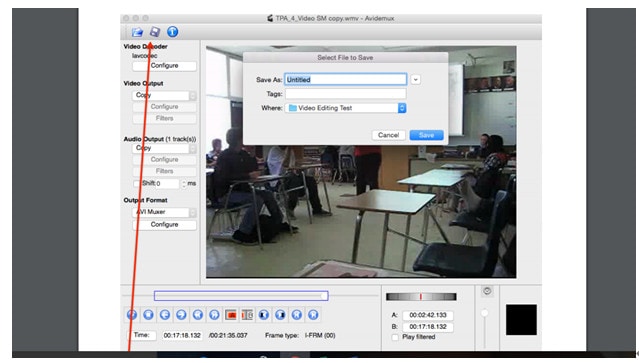Click the Tags input field

346,94
